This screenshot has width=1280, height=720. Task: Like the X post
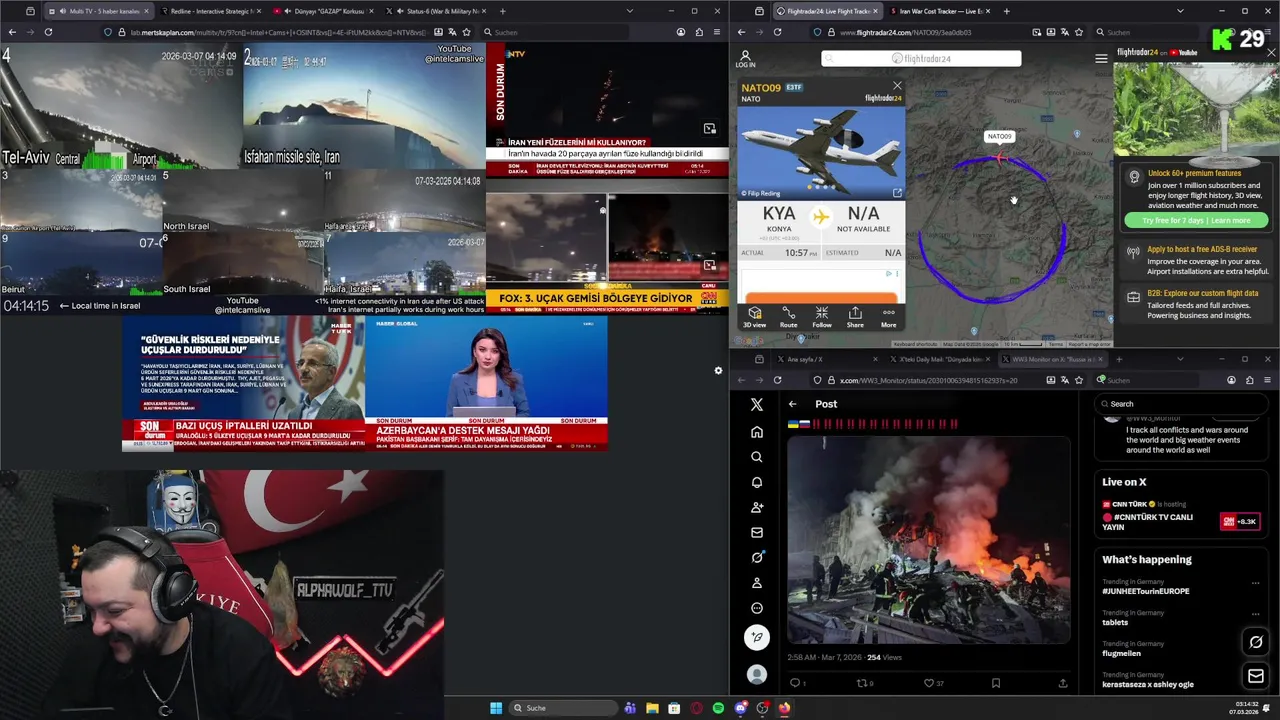tap(932, 683)
